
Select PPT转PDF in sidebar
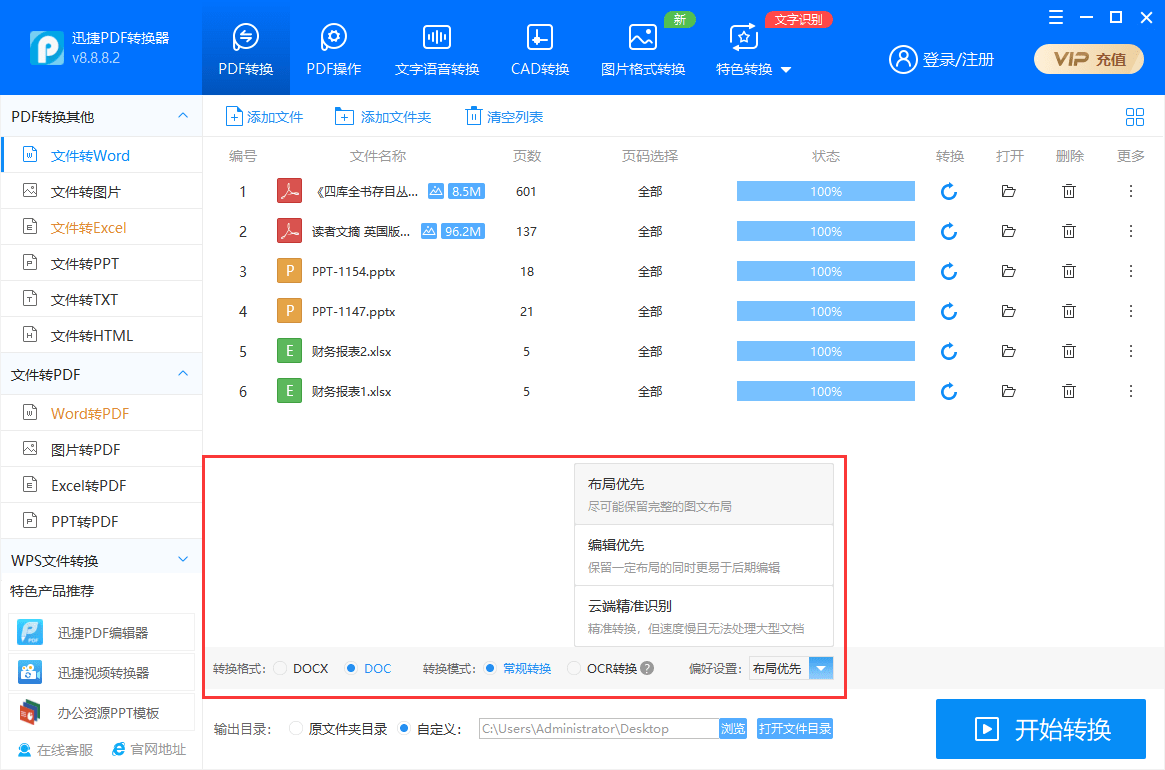click(102, 522)
